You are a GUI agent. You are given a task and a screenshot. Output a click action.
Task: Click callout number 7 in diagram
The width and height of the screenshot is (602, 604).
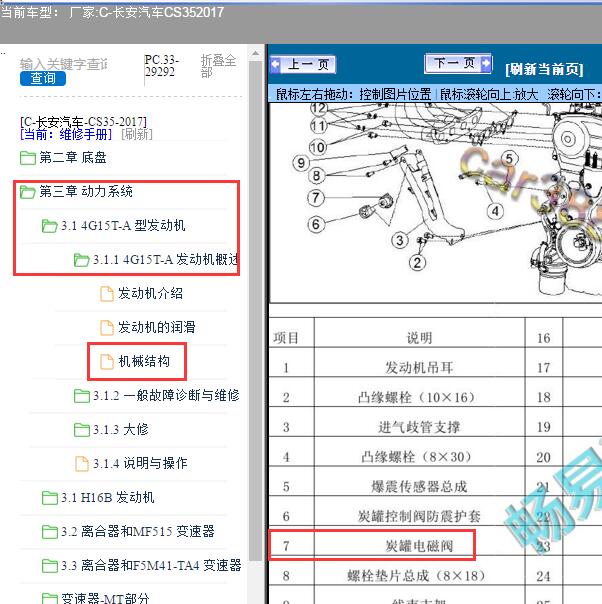(x=316, y=198)
